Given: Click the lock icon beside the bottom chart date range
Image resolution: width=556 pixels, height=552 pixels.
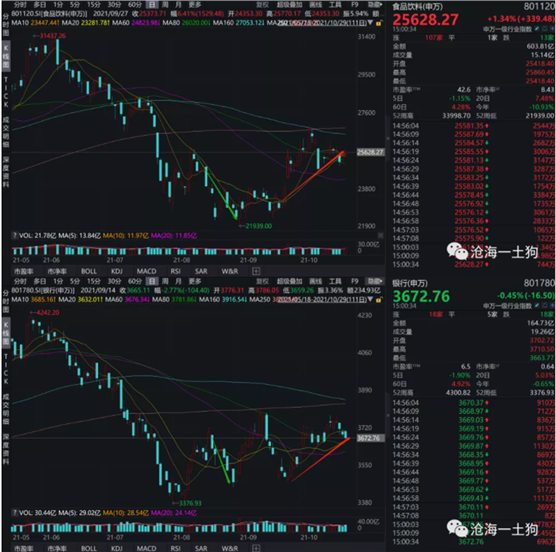Looking at the screenshot, I should tap(379, 300).
